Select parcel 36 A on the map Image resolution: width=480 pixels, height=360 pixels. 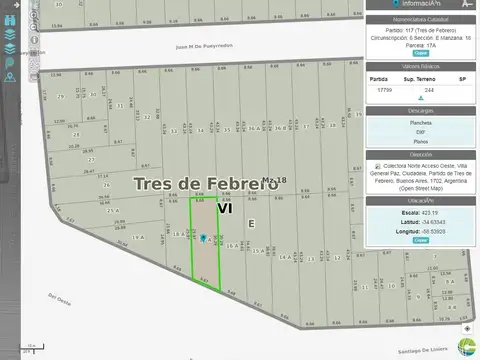(254, 128)
